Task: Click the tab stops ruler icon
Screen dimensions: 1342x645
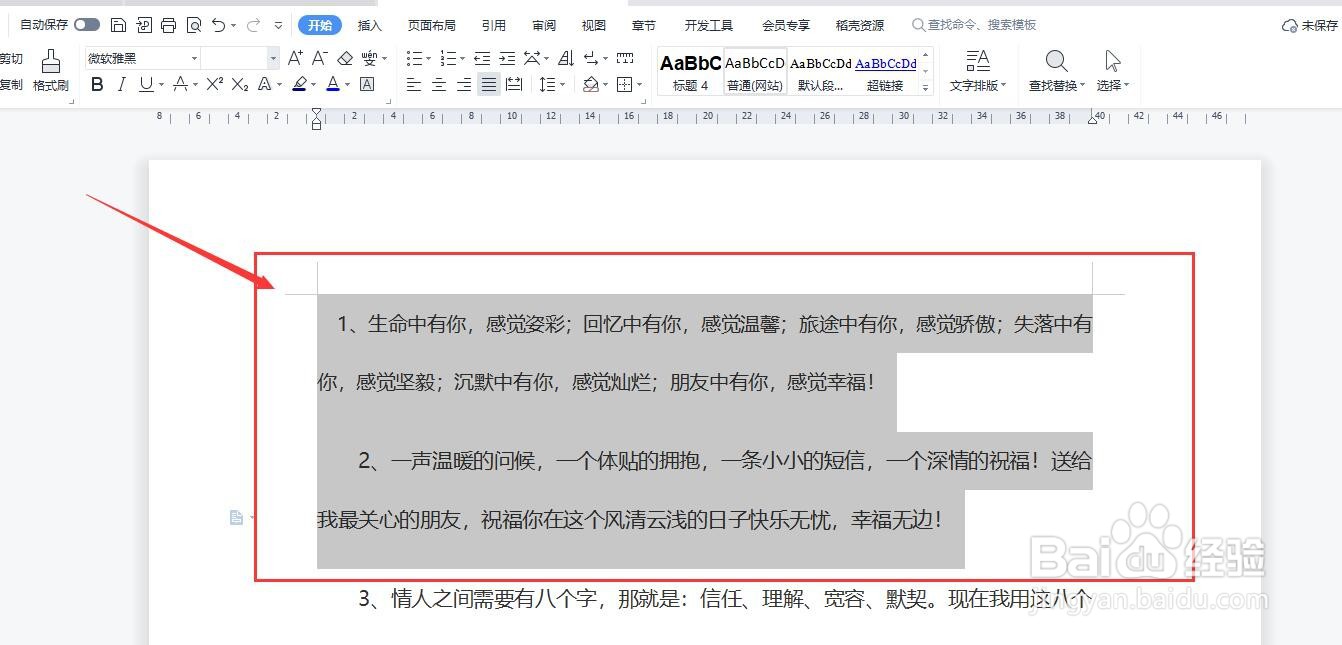Action: pos(625,58)
